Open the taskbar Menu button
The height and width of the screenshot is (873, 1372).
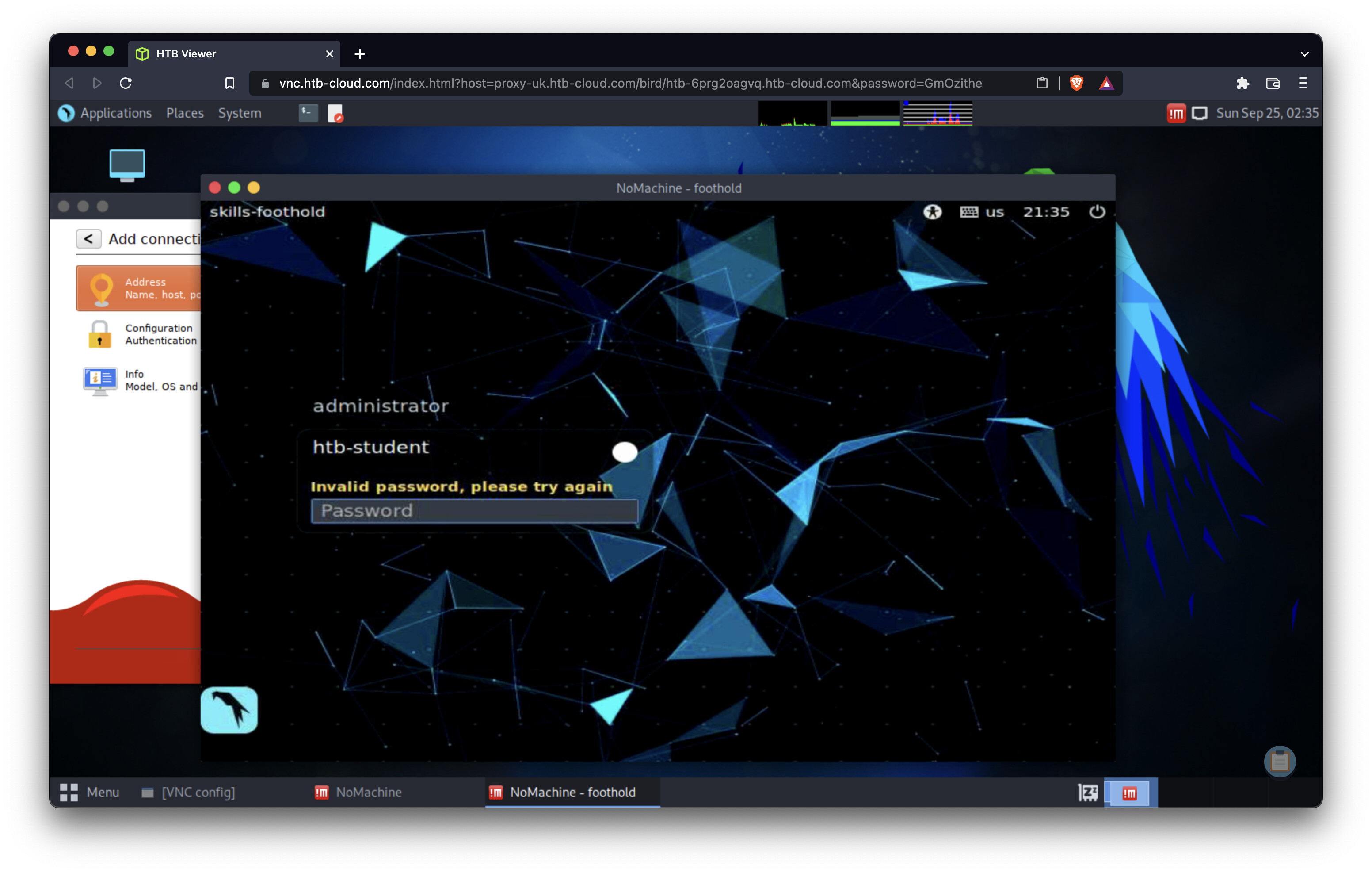[89, 792]
